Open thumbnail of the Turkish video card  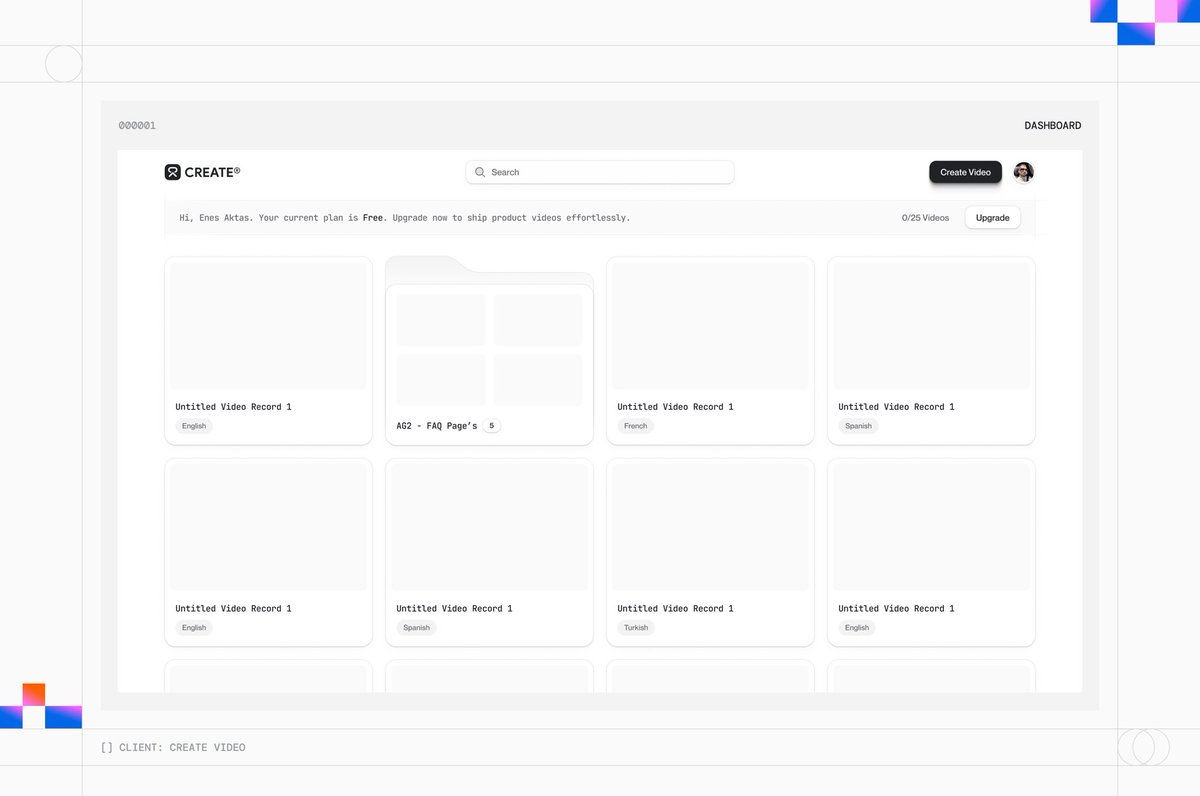[x=710, y=527]
